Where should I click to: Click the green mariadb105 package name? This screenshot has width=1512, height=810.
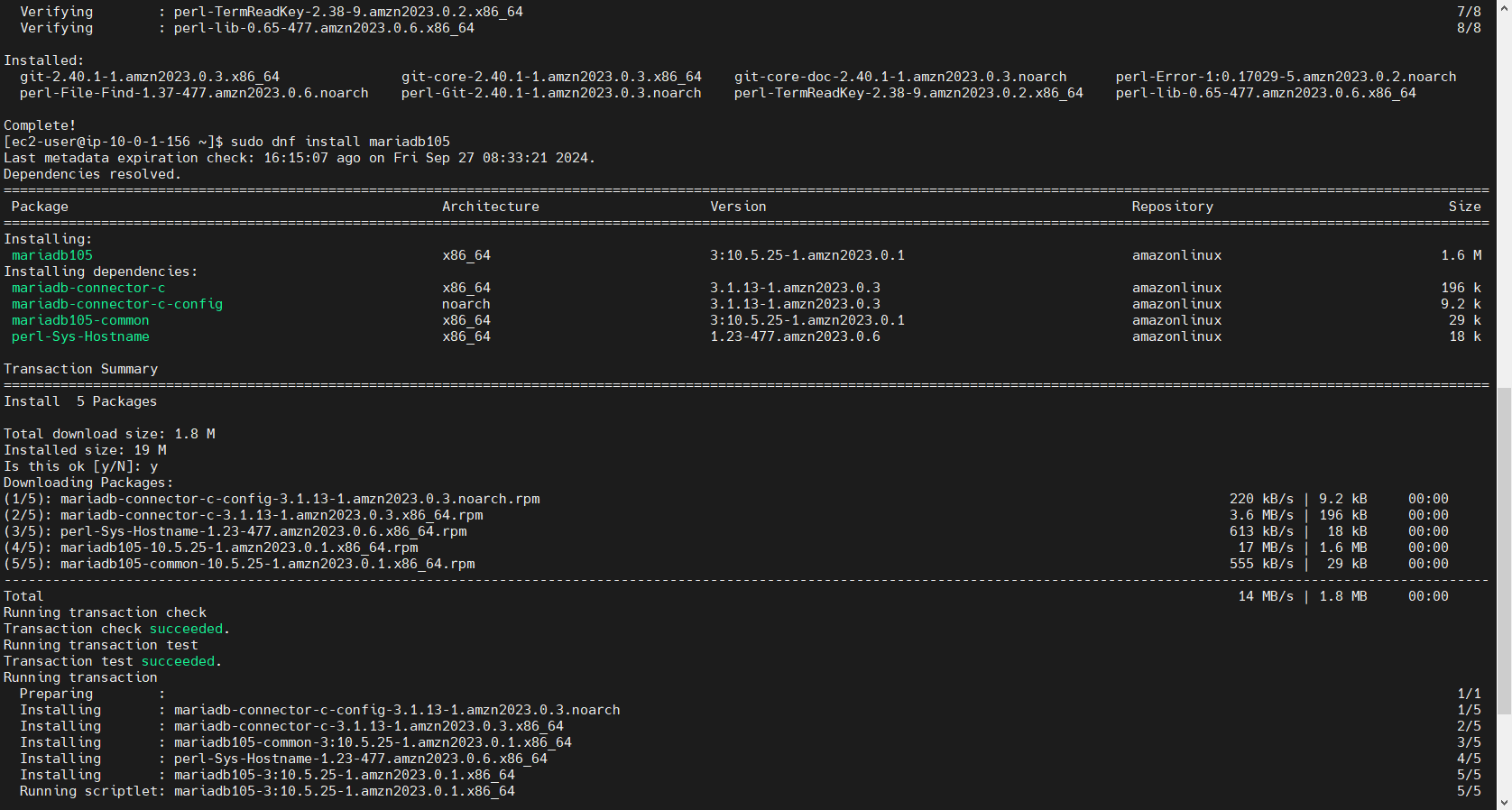pos(52,255)
